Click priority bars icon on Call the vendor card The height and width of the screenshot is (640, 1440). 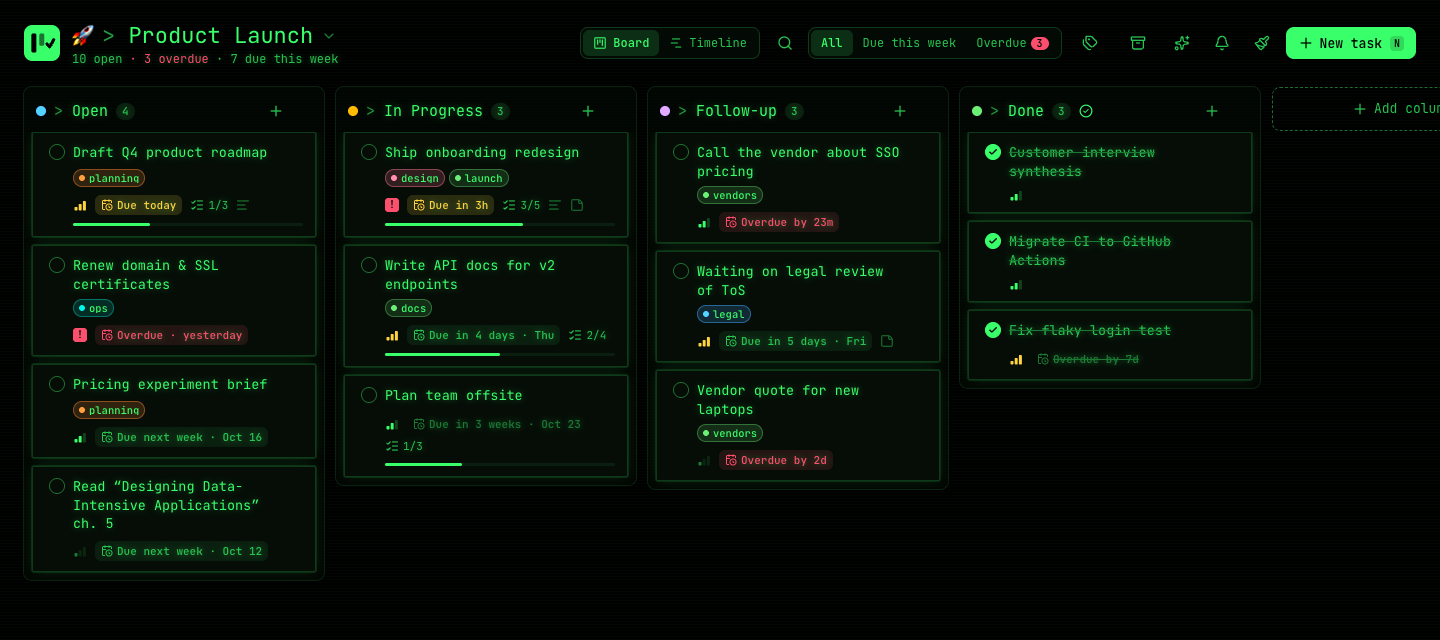[x=704, y=222]
